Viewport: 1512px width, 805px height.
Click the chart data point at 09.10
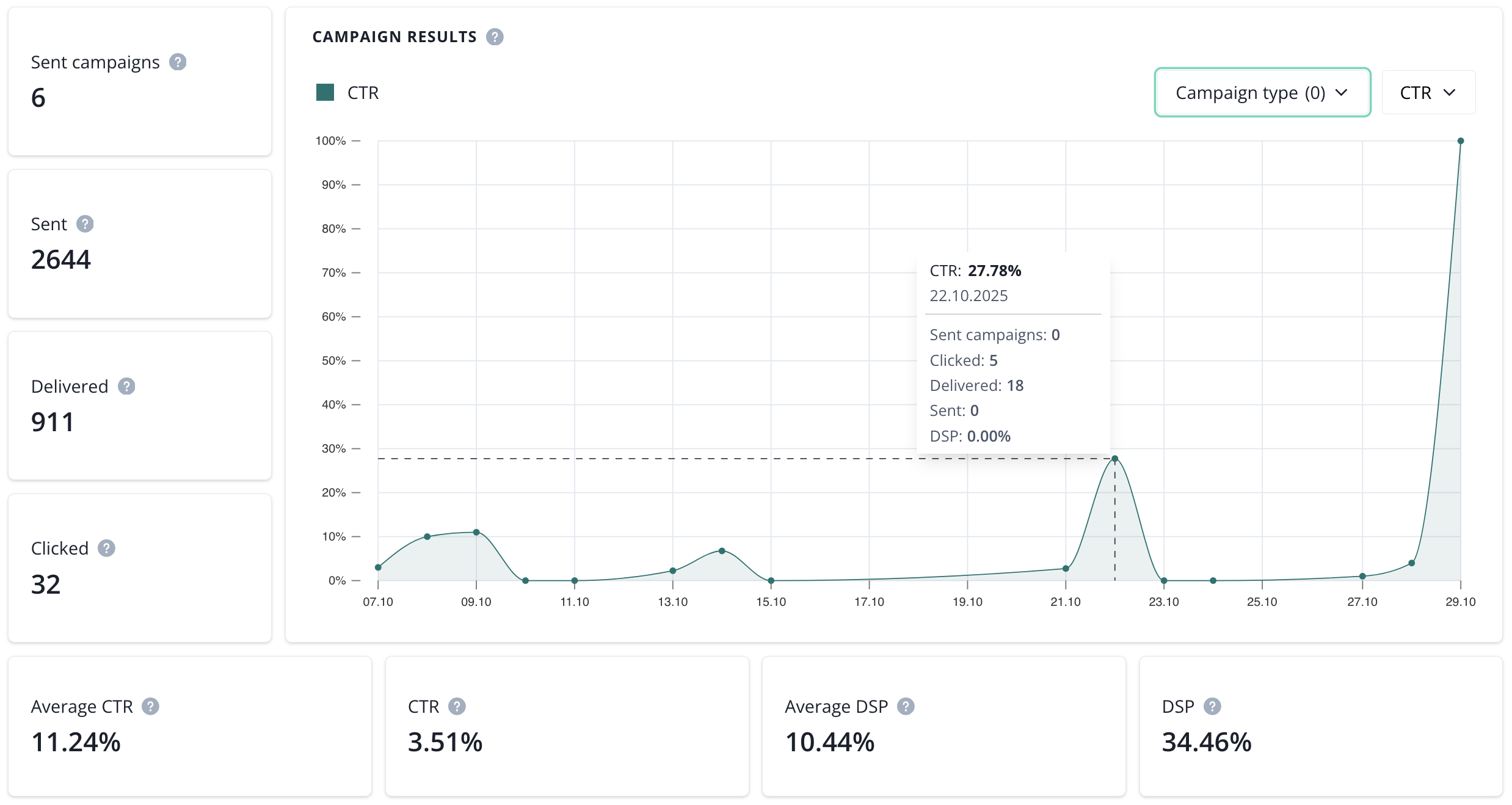pos(476,533)
